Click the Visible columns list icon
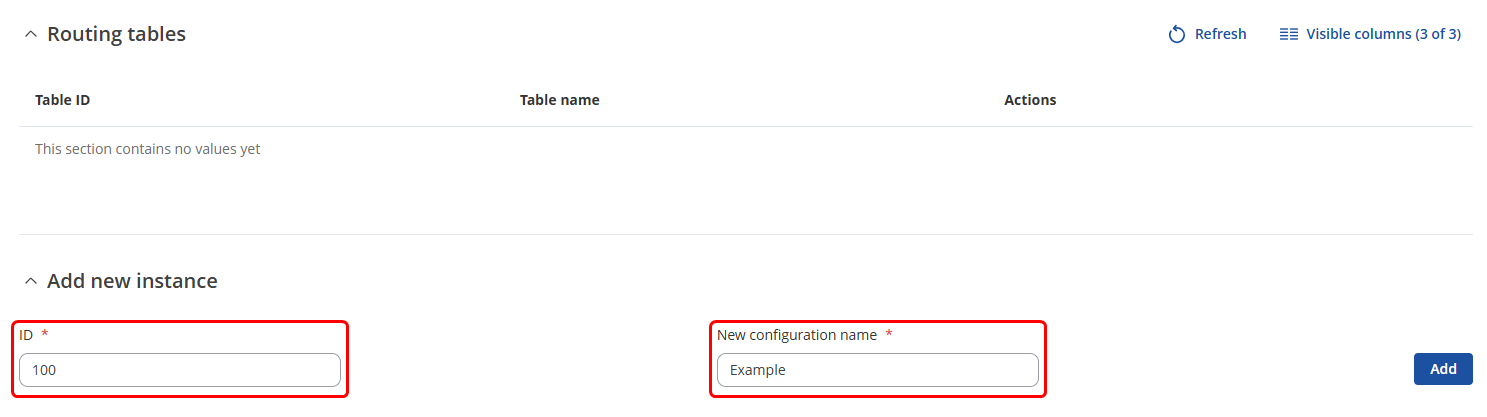1487x417 pixels. tap(1288, 35)
